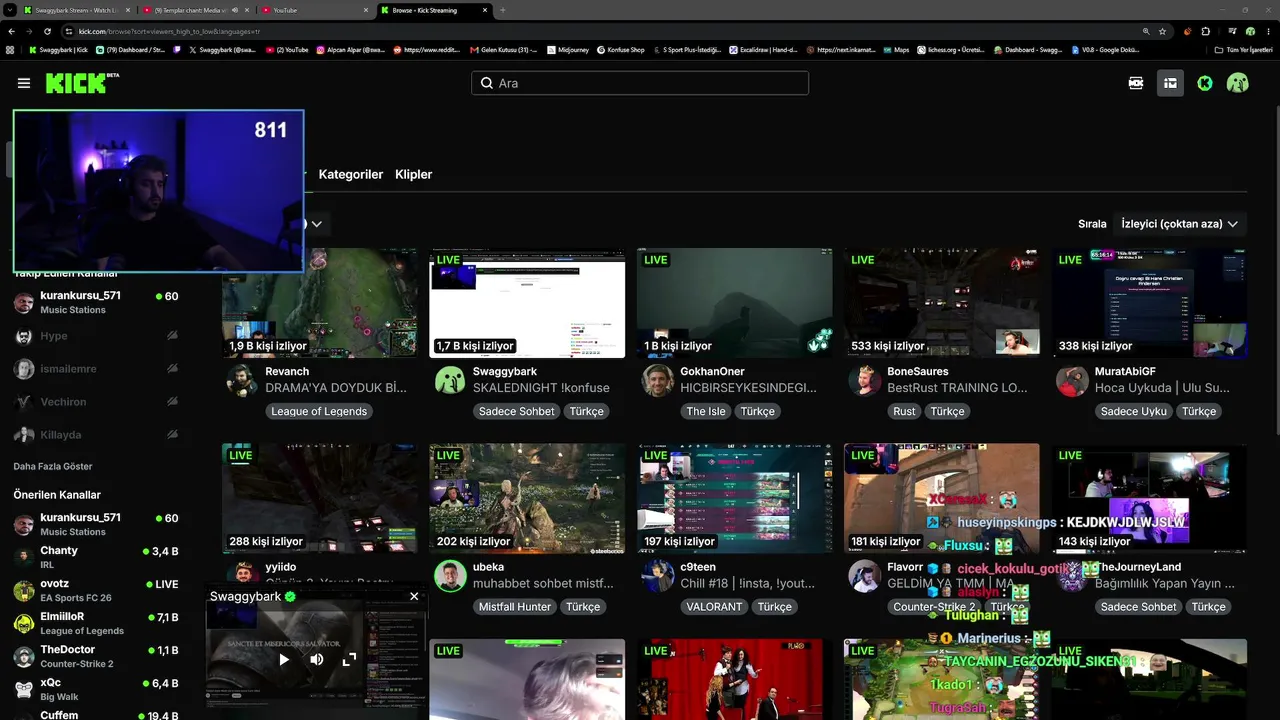Click the Mistfall Hunter category tag

click(x=515, y=607)
